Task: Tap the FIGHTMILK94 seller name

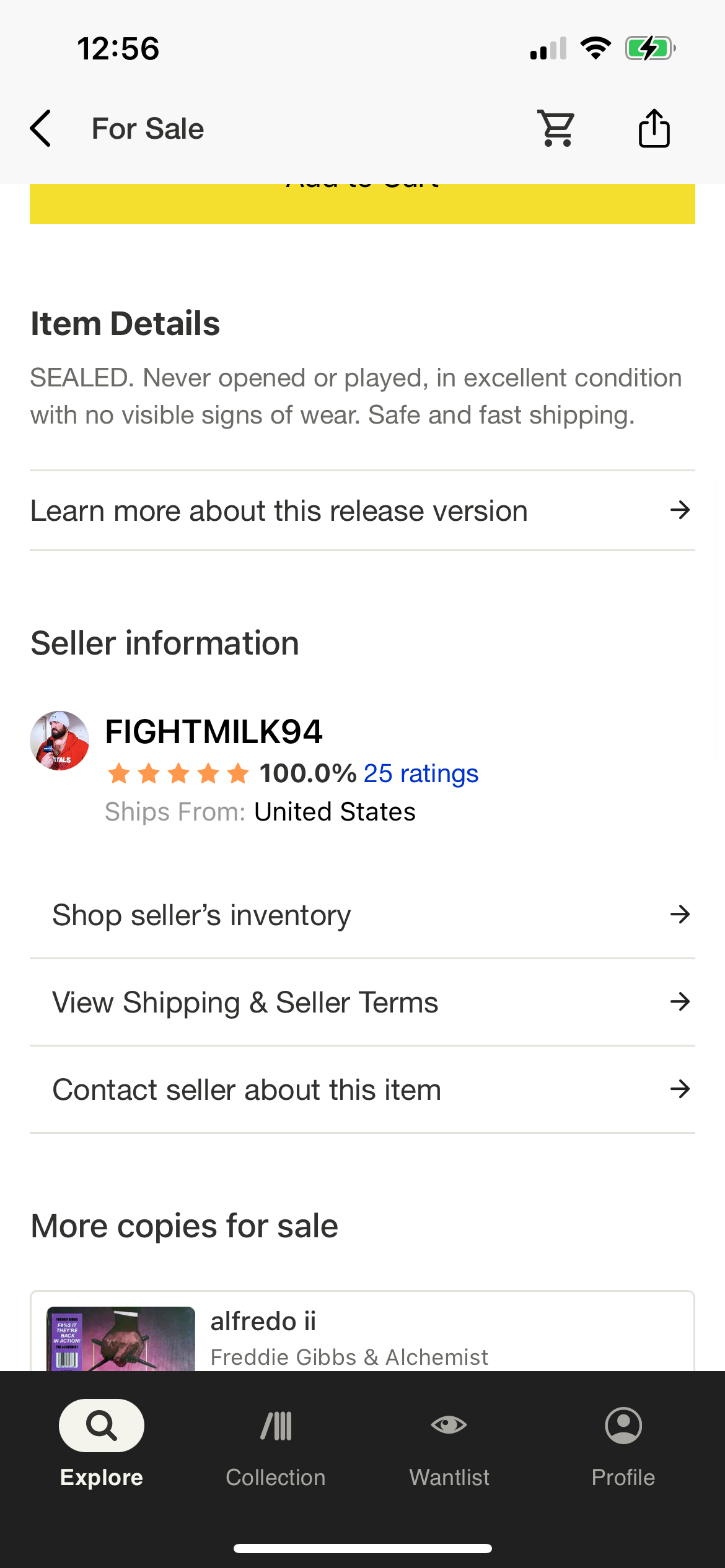Action: (x=214, y=732)
